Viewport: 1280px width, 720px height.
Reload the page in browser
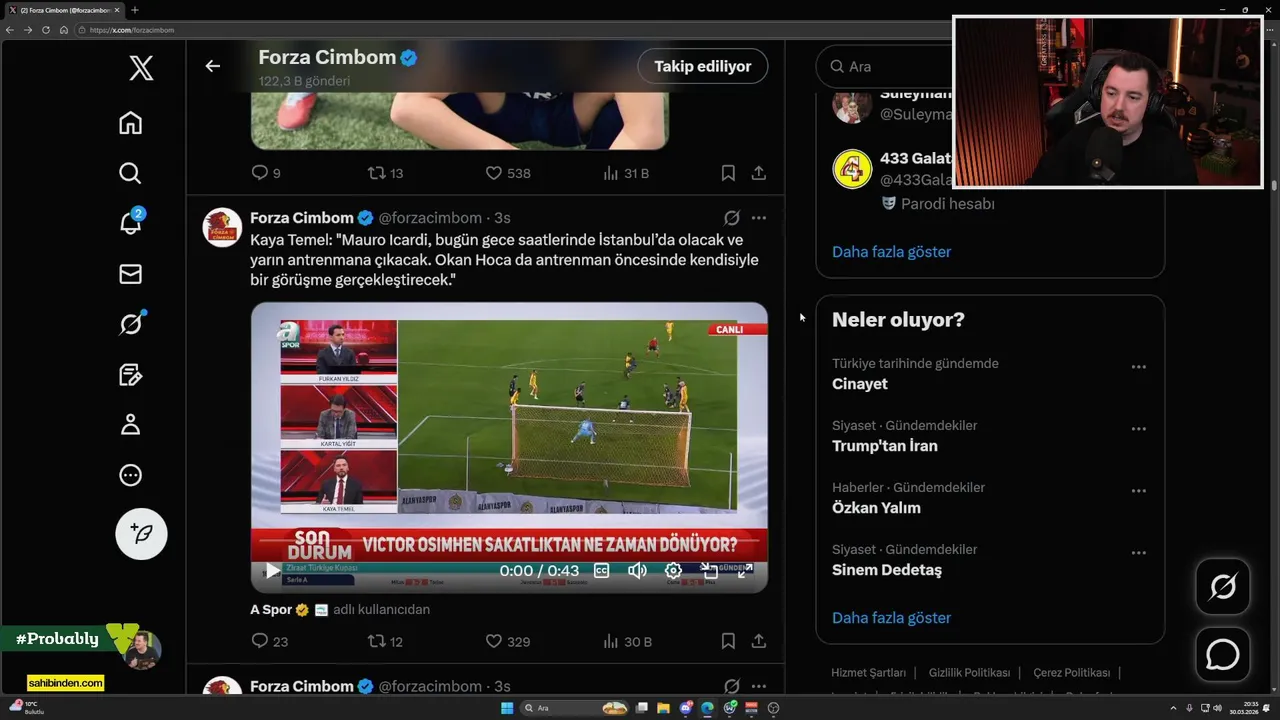pos(45,30)
